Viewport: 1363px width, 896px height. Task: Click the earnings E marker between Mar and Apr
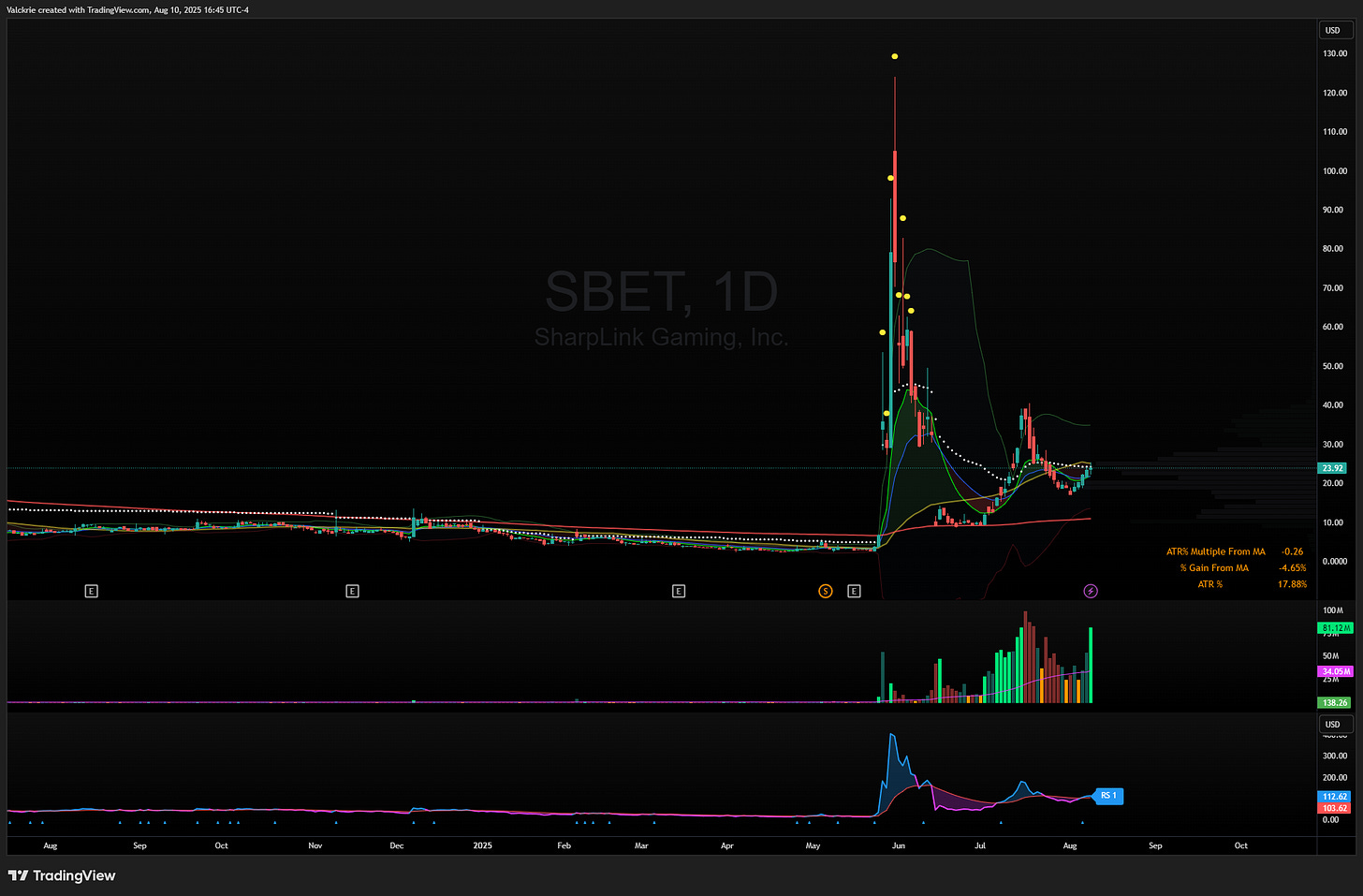[x=679, y=591]
